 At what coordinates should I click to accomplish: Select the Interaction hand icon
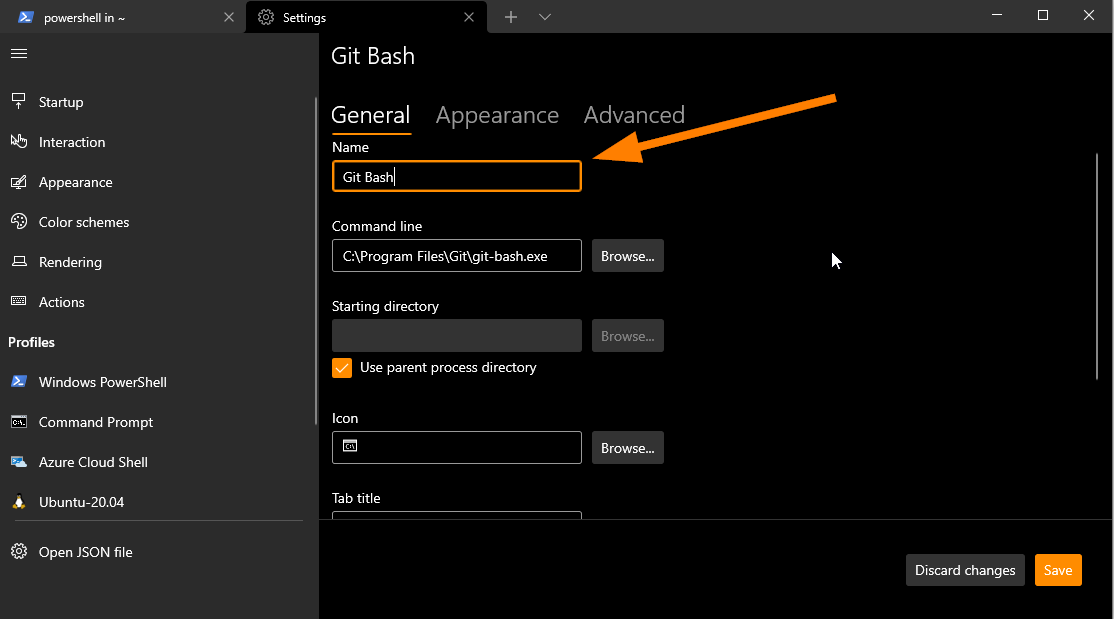point(19,141)
